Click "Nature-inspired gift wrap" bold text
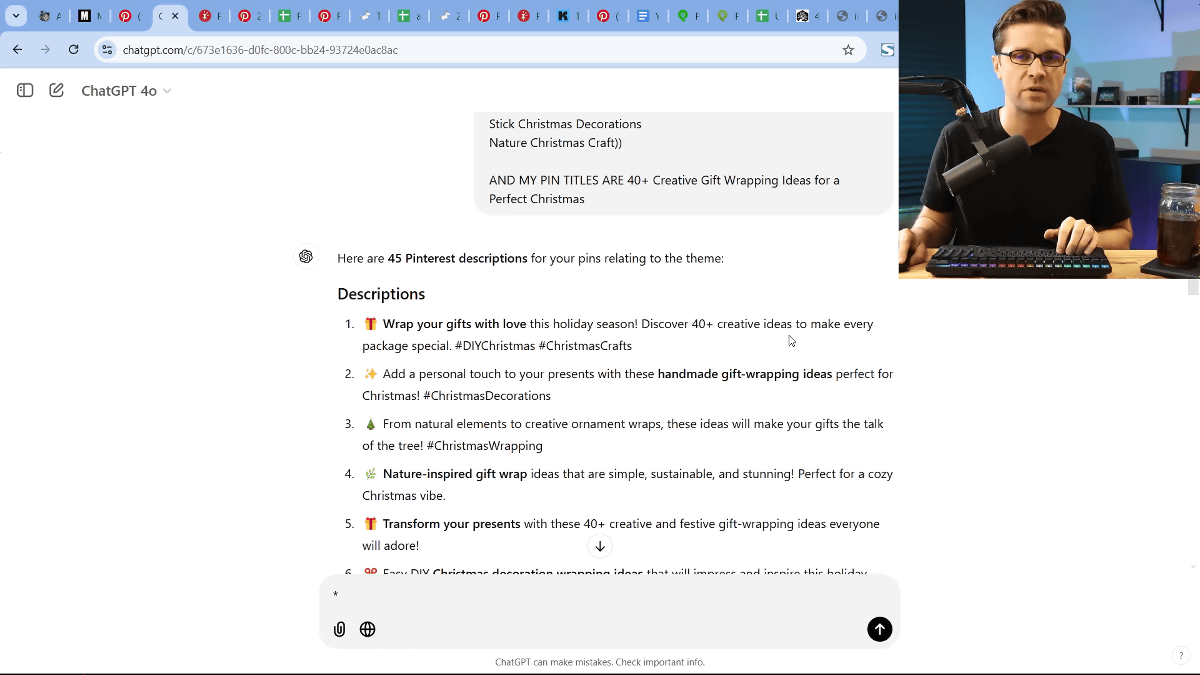 [455, 474]
